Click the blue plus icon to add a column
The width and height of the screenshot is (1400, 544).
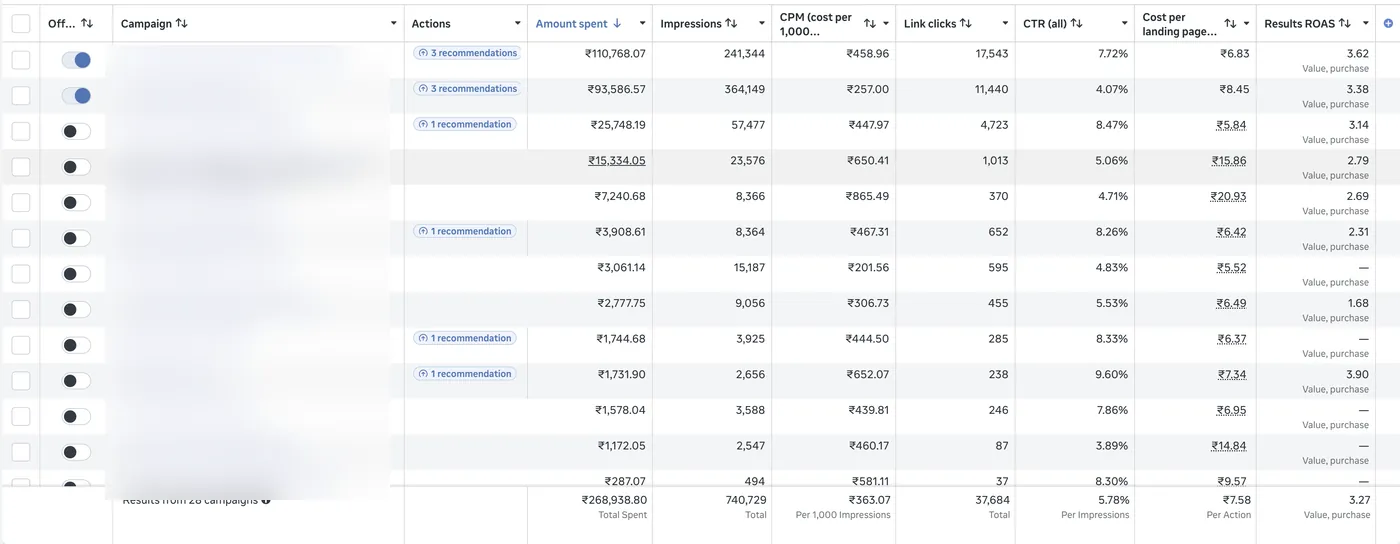pos(1388,23)
